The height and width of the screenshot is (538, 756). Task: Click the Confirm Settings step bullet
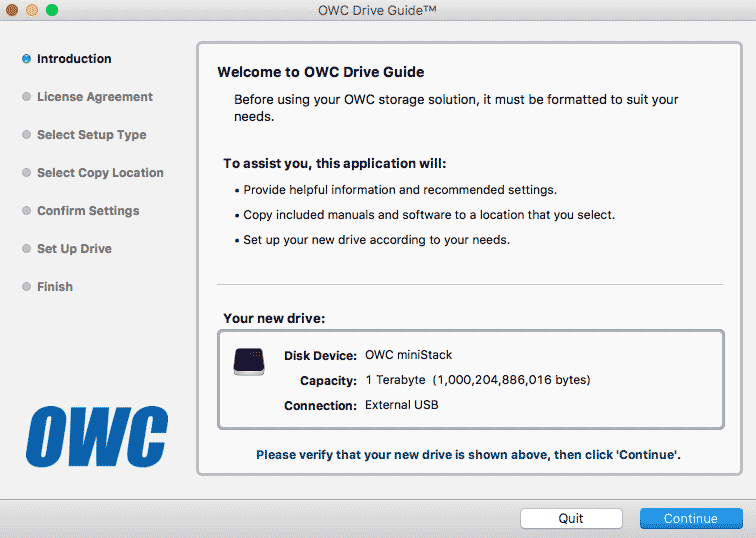tap(26, 211)
